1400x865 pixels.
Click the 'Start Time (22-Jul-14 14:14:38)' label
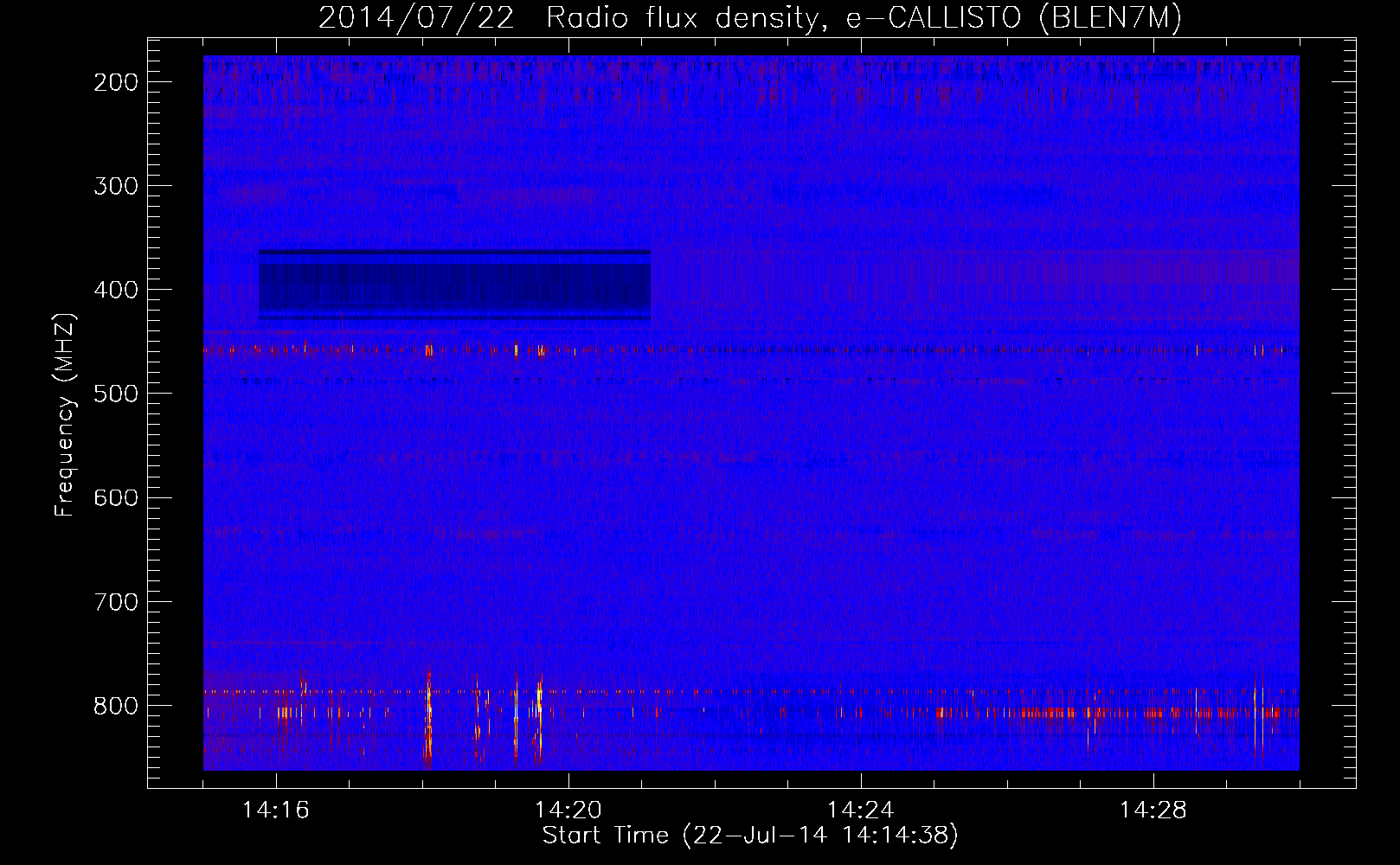[x=750, y=836]
